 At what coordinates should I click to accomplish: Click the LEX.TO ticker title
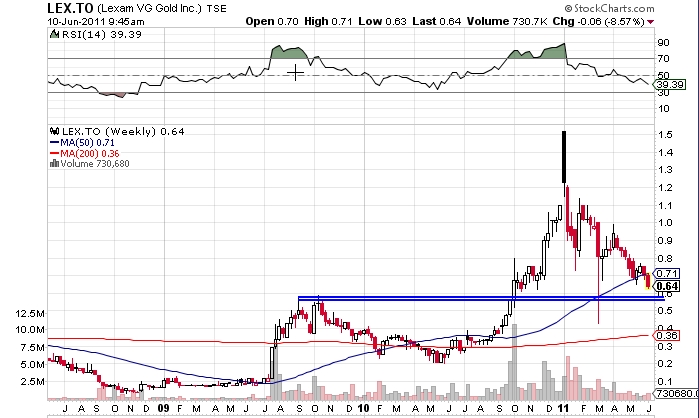[x=70, y=8]
